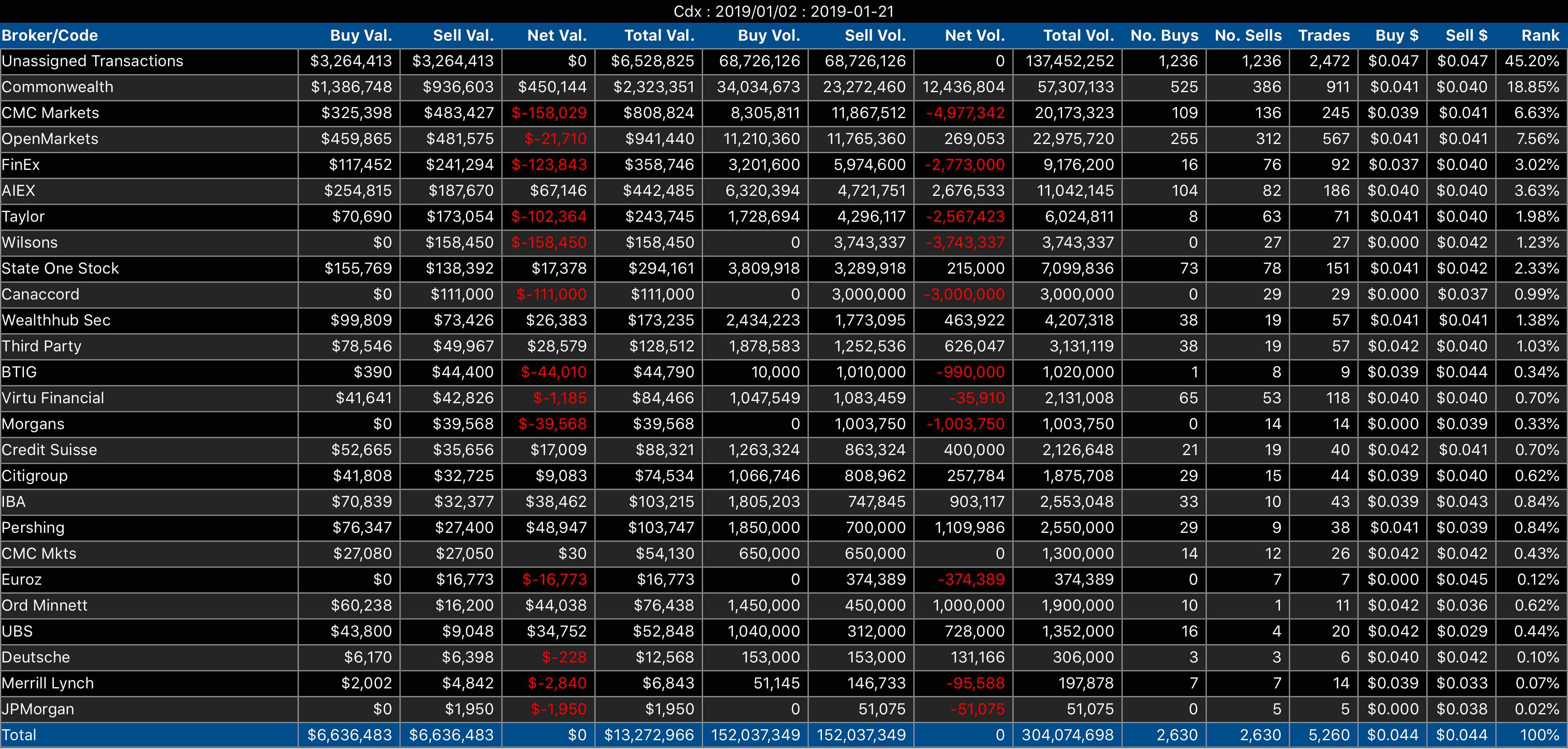Click BTIG net value $-44,010
This screenshot has width=1568, height=749.
point(553,372)
